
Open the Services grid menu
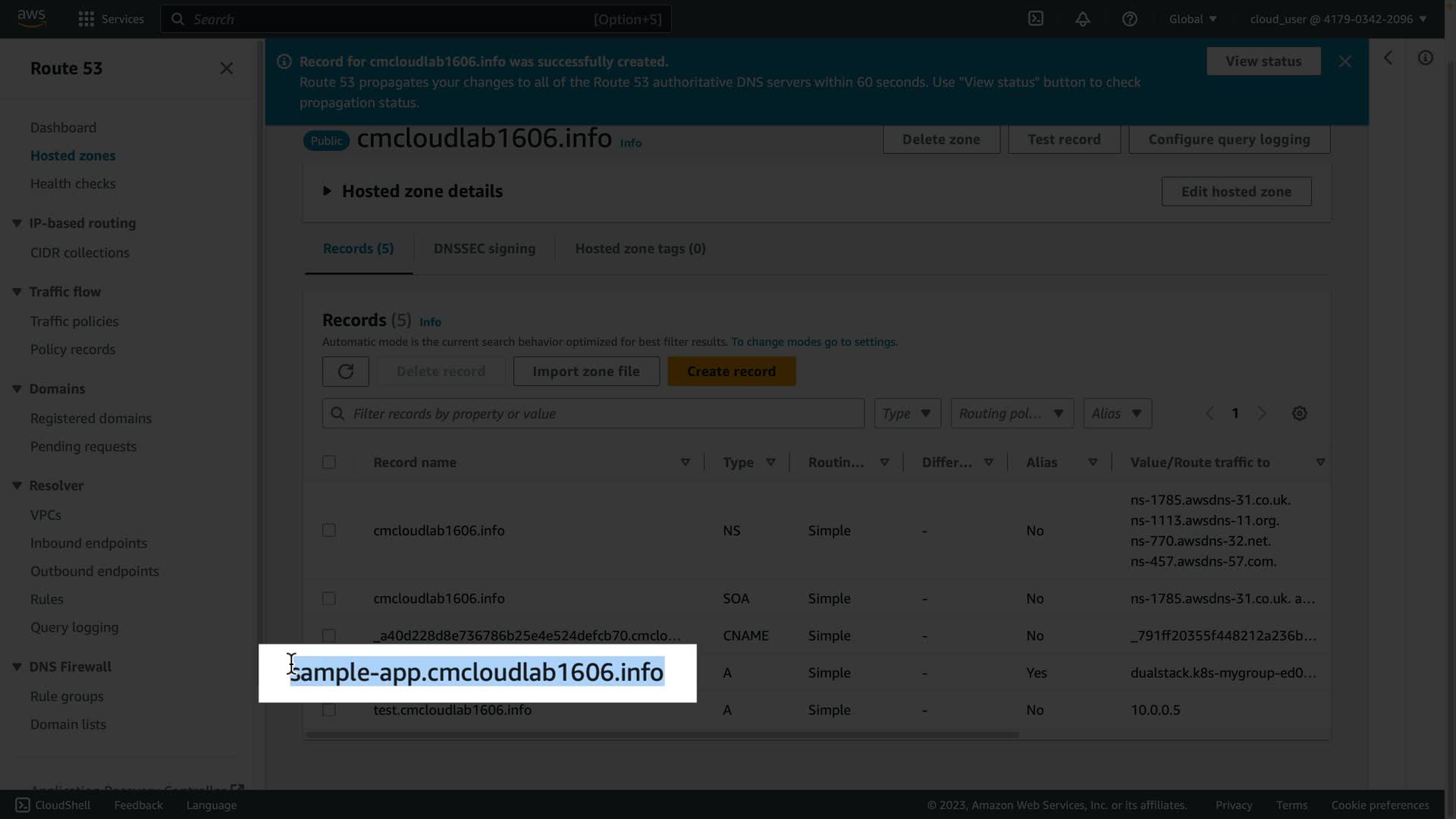point(86,19)
